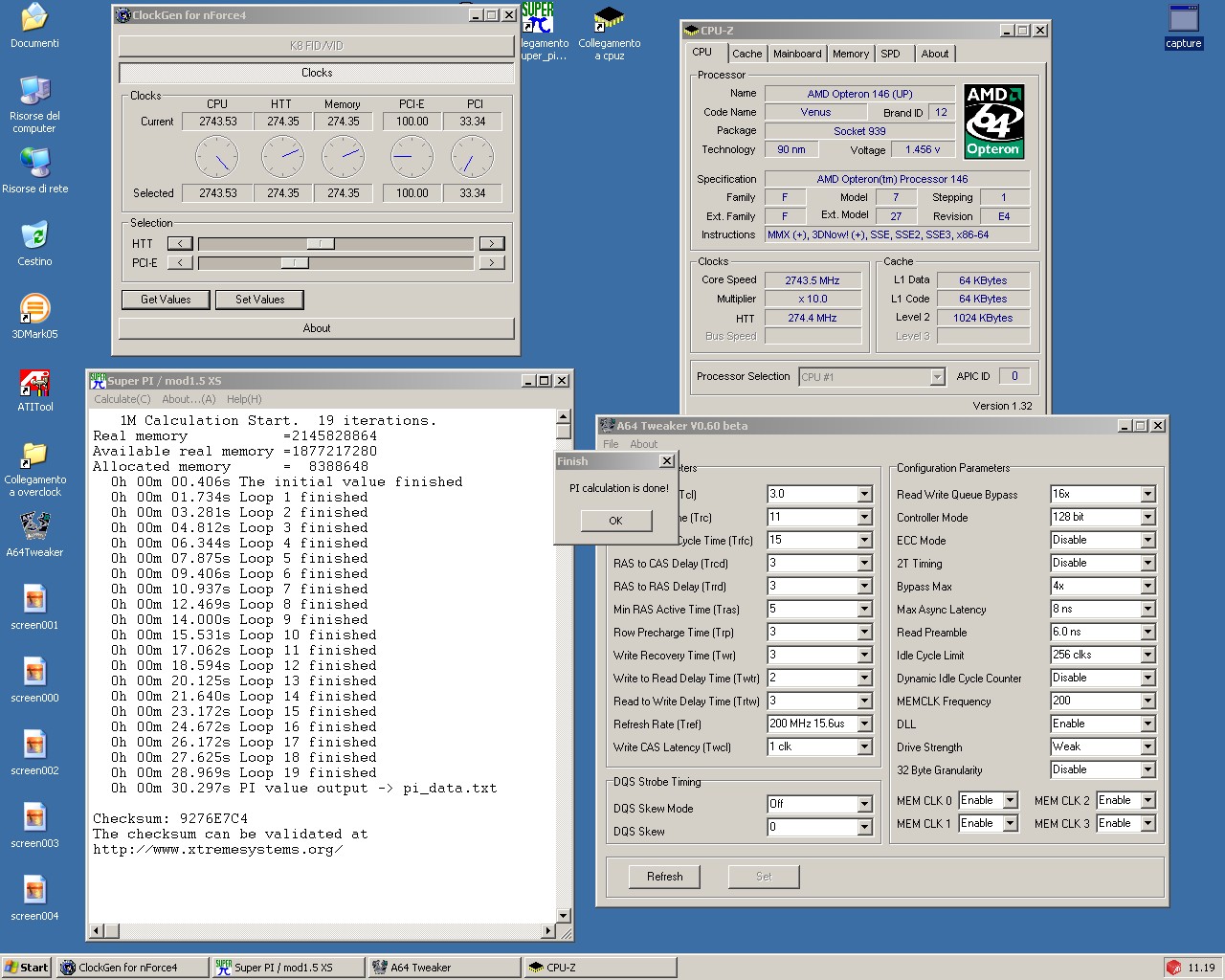Expand the 2T Timing dropdown
Image resolution: width=1225 pixels, height=980 pixels.
pos(1147,563)
